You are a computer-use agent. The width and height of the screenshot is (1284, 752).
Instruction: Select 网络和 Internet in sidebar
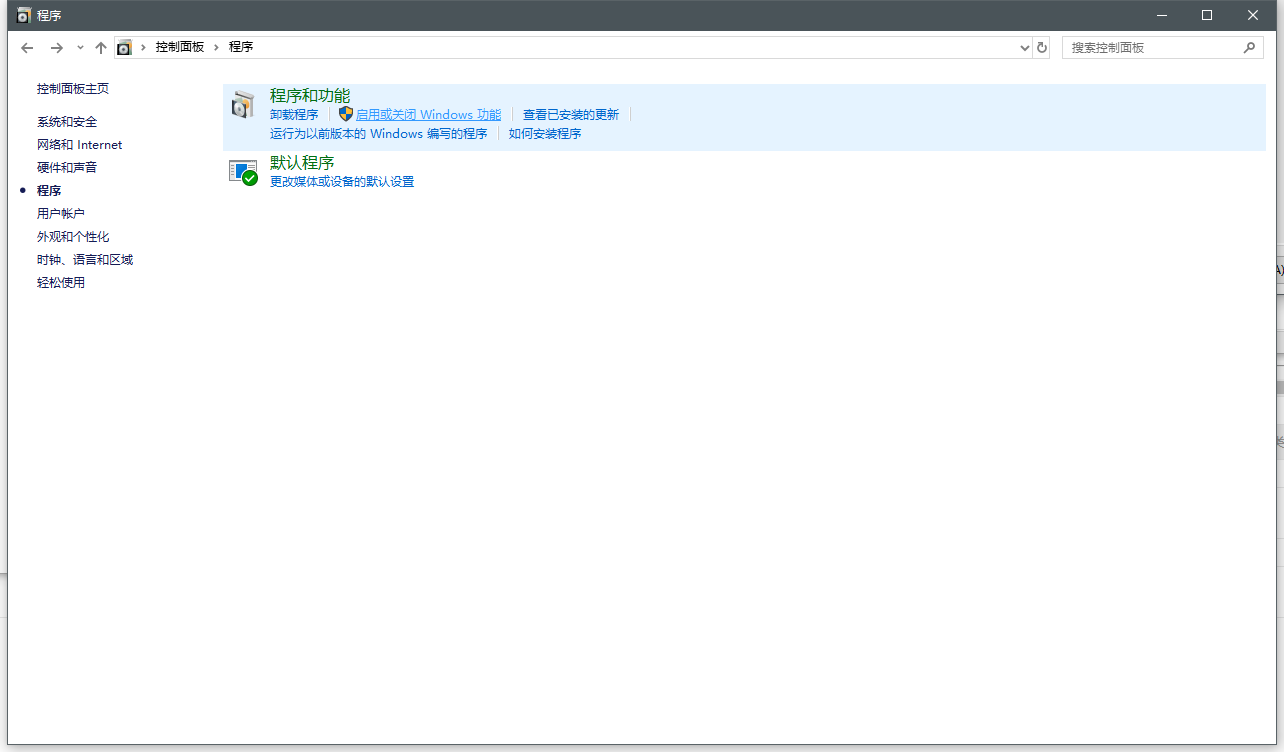80,145
